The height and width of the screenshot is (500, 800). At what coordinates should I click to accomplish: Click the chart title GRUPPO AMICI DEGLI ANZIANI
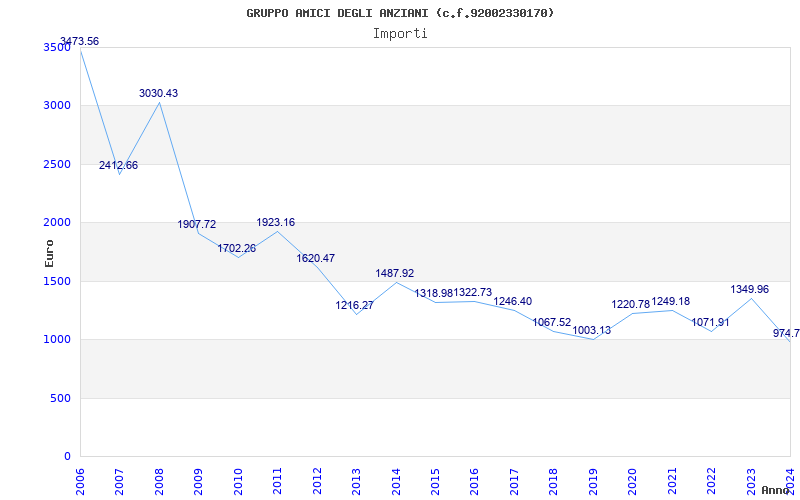click(x=400, y=13)
